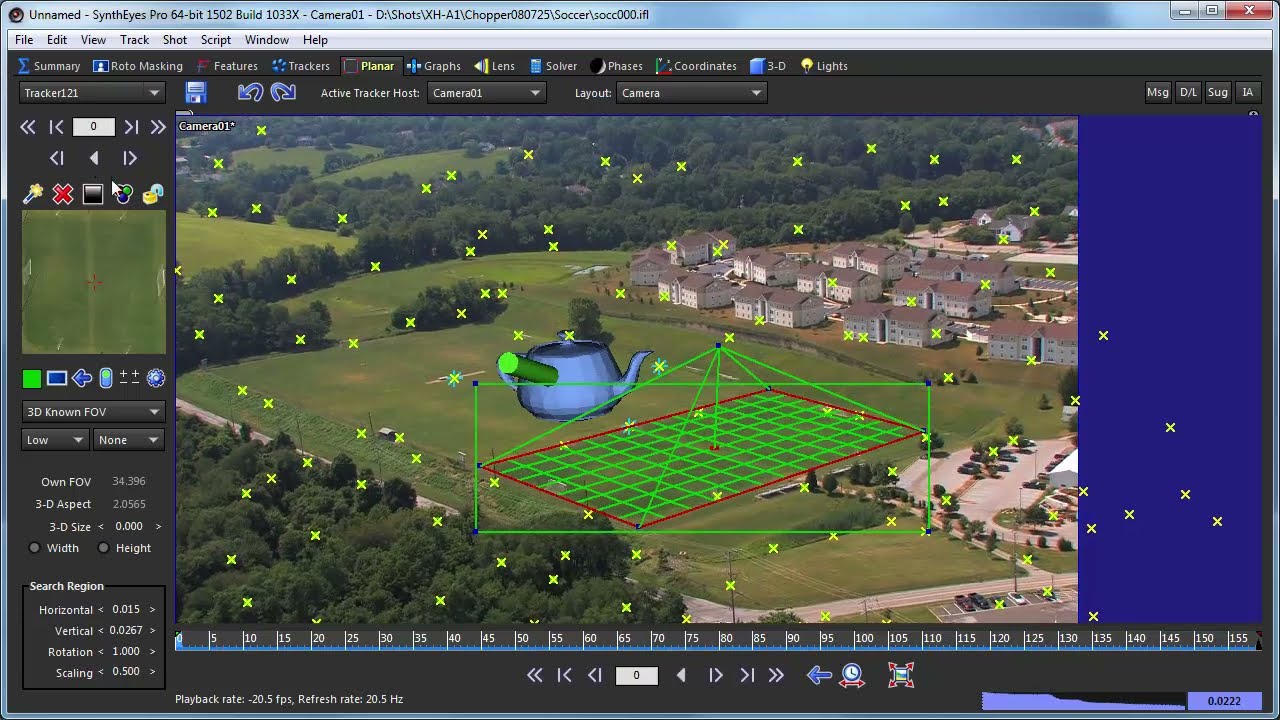
Task: Toggle the D/L button
Action: (1188, 92)
